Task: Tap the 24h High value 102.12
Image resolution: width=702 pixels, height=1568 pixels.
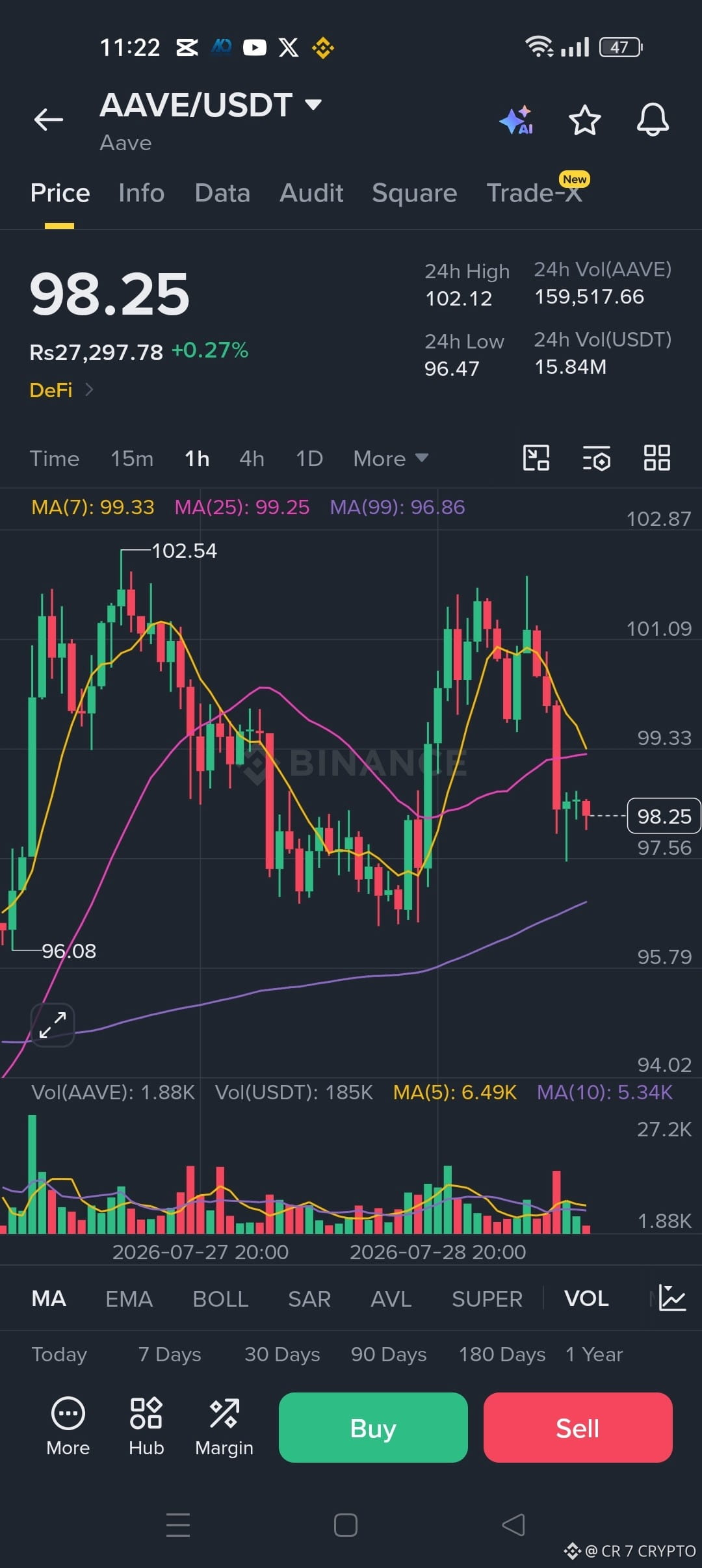Action: tap(459, 298)
